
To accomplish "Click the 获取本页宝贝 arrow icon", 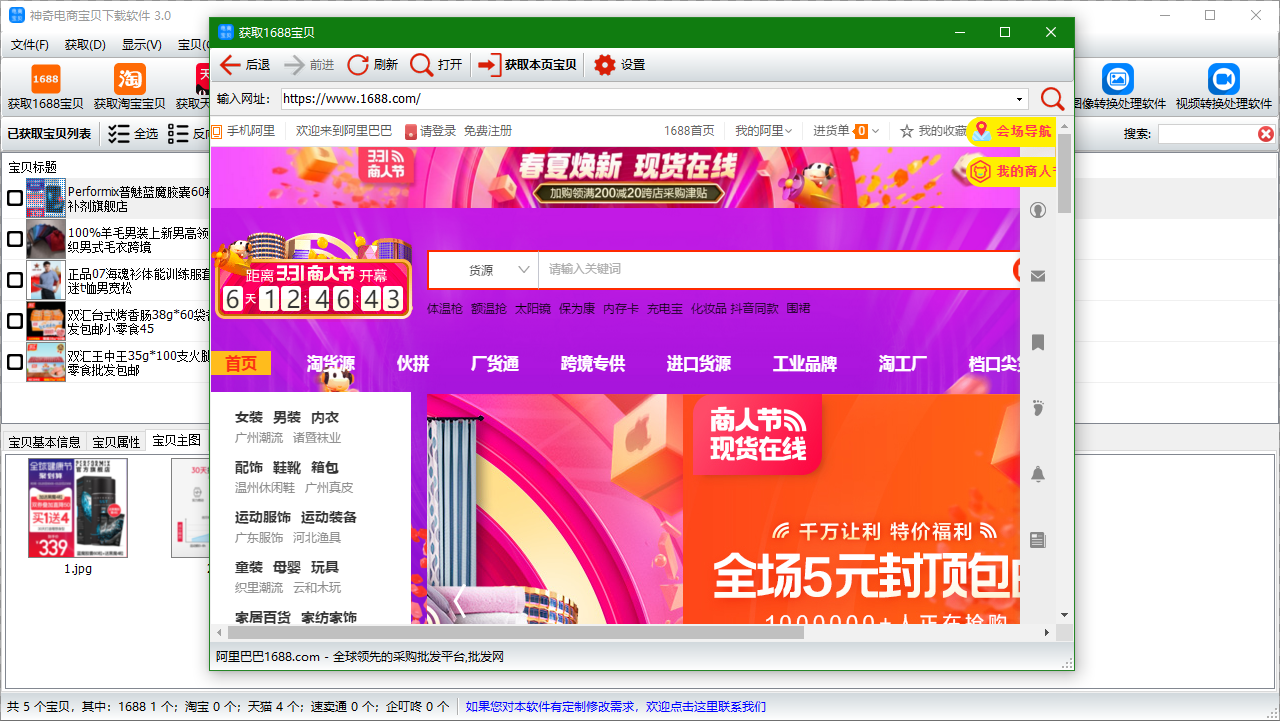I will 489,64.
